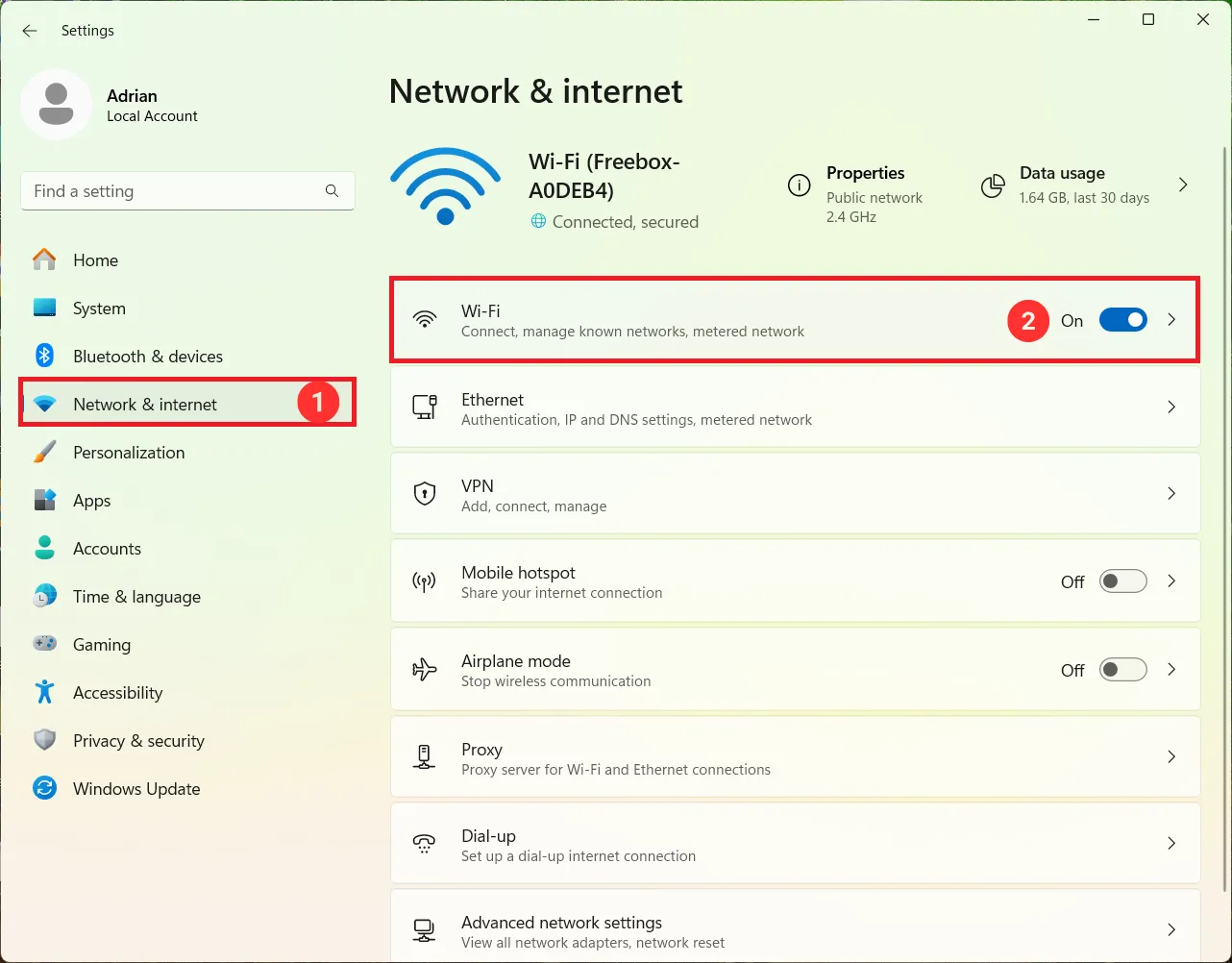Click the Personalization paintbrush icon
The height and width of the screenshot is (963, 1232).
[44, 452]
